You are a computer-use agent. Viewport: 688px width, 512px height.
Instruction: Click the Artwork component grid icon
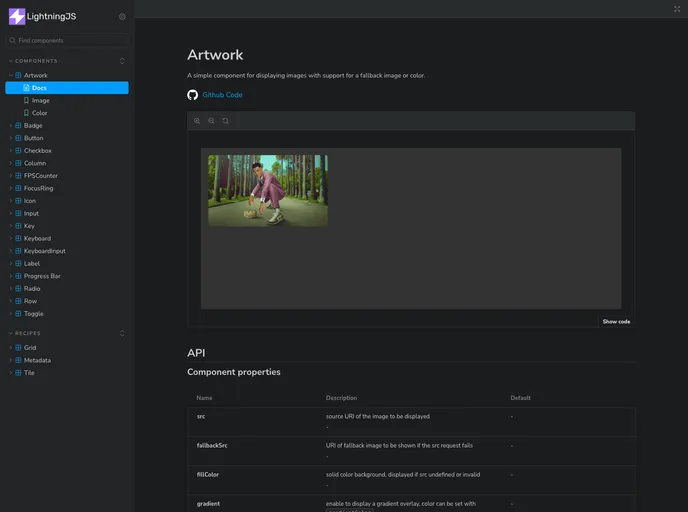tap(18, 75)
